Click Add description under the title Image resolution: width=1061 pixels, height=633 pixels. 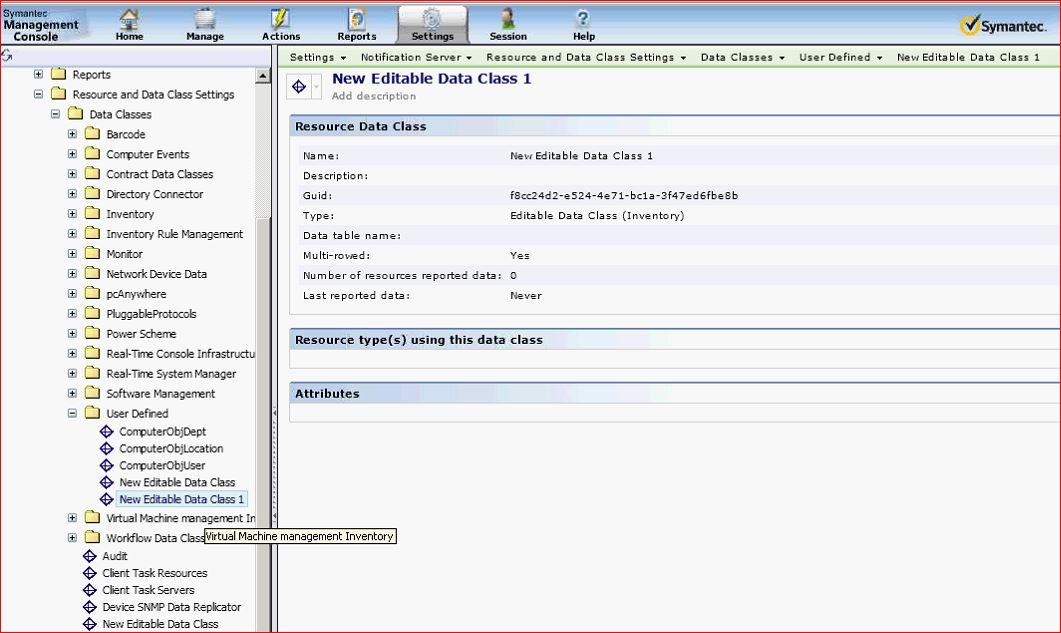coord(373,96)
